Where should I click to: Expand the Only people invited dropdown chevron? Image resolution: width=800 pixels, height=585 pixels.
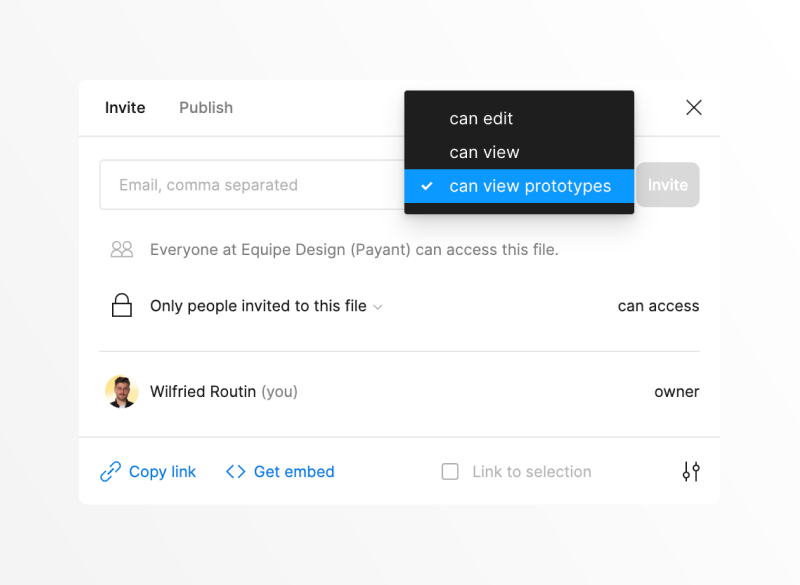[378, 307]
